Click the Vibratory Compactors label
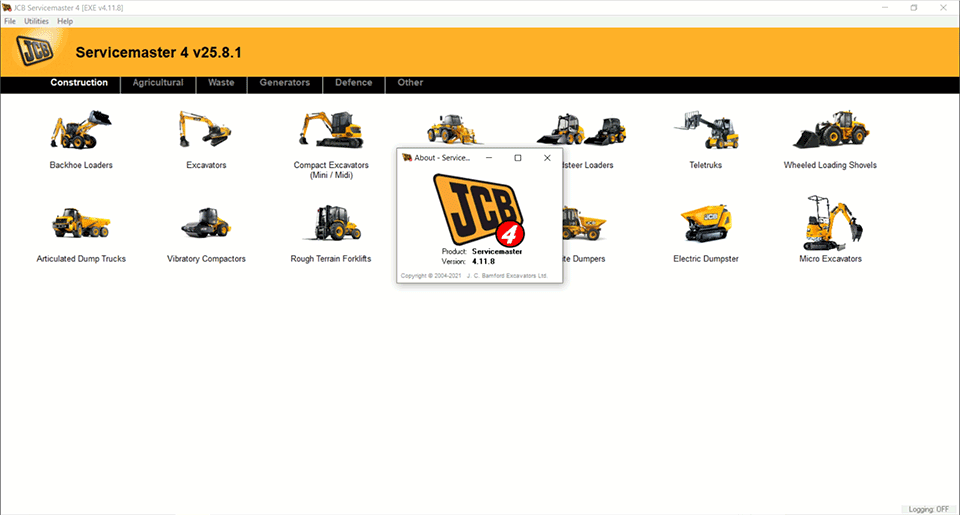Screen dimensions: 960x515 (x=206, y=258)
